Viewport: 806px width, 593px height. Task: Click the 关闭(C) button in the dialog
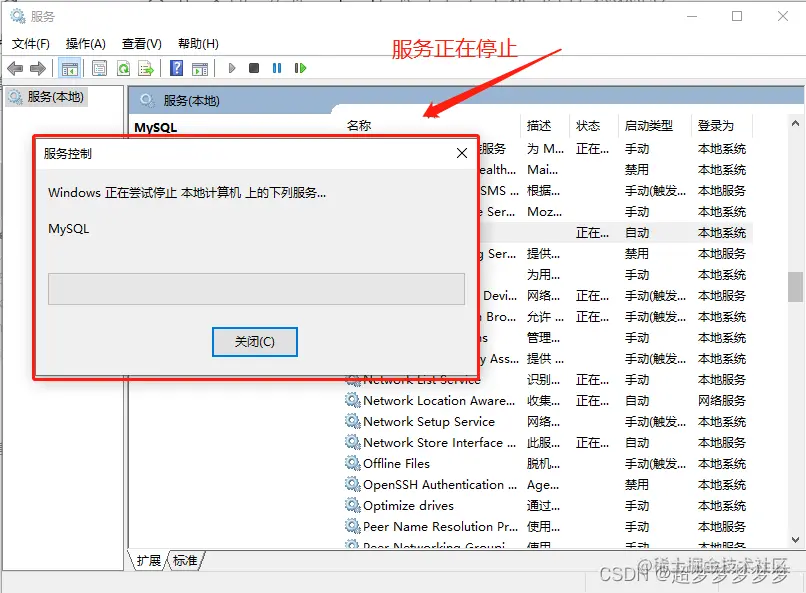click(x=254, y=342)
